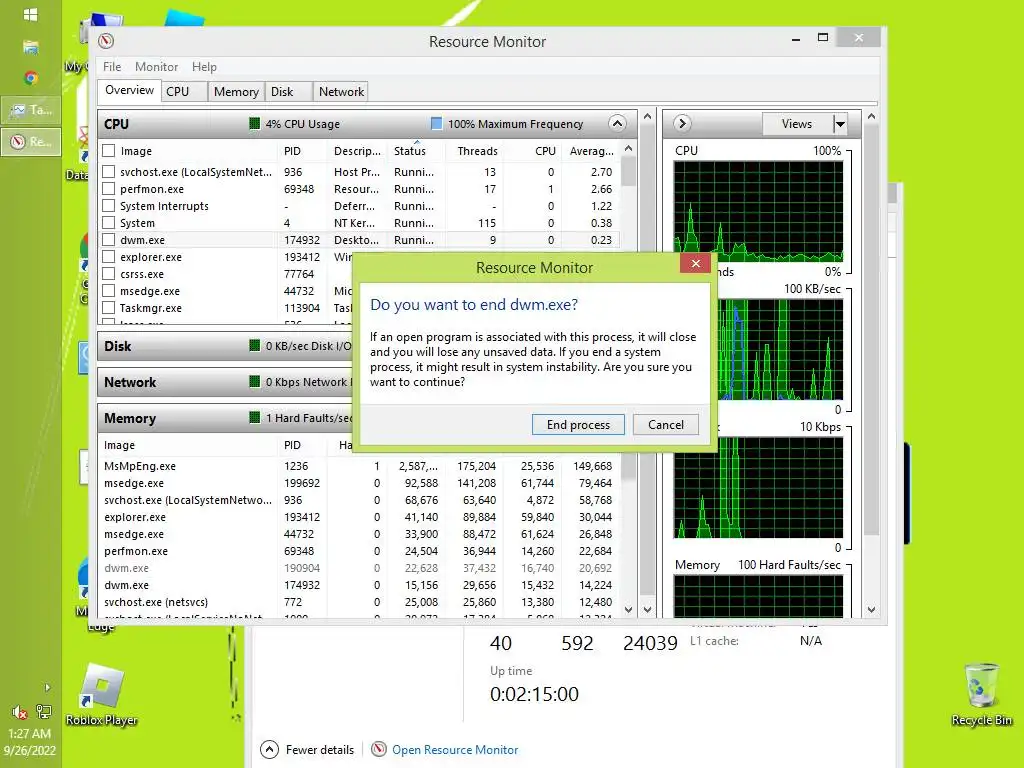
Task: Click the network tray icon
Action: 44,711
